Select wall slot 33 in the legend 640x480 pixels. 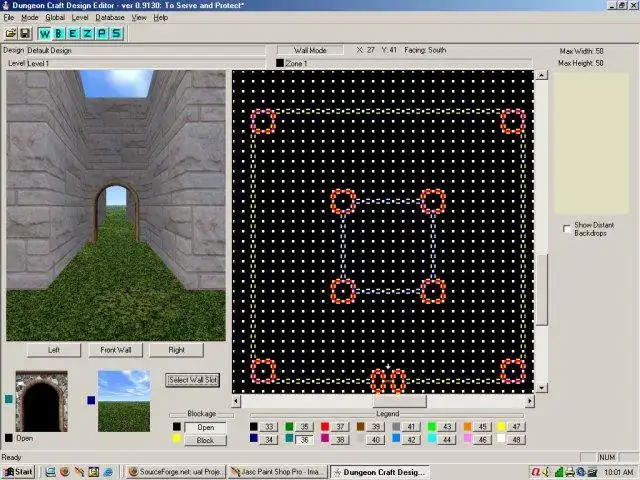tap(269, 427)
